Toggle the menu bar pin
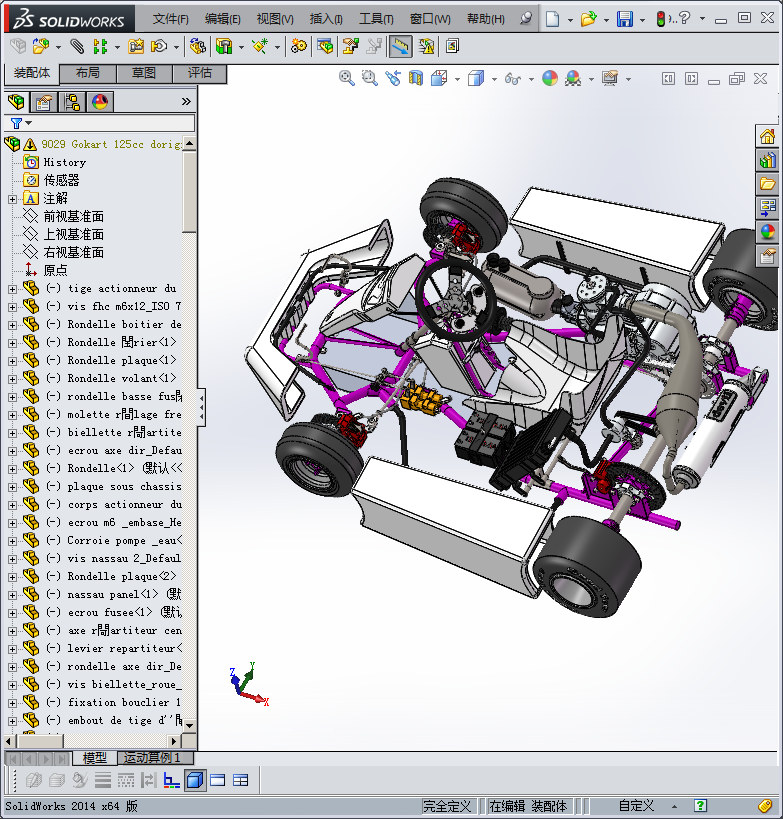Viewport: 783px width, 819px height. click(x=526, y=19)
